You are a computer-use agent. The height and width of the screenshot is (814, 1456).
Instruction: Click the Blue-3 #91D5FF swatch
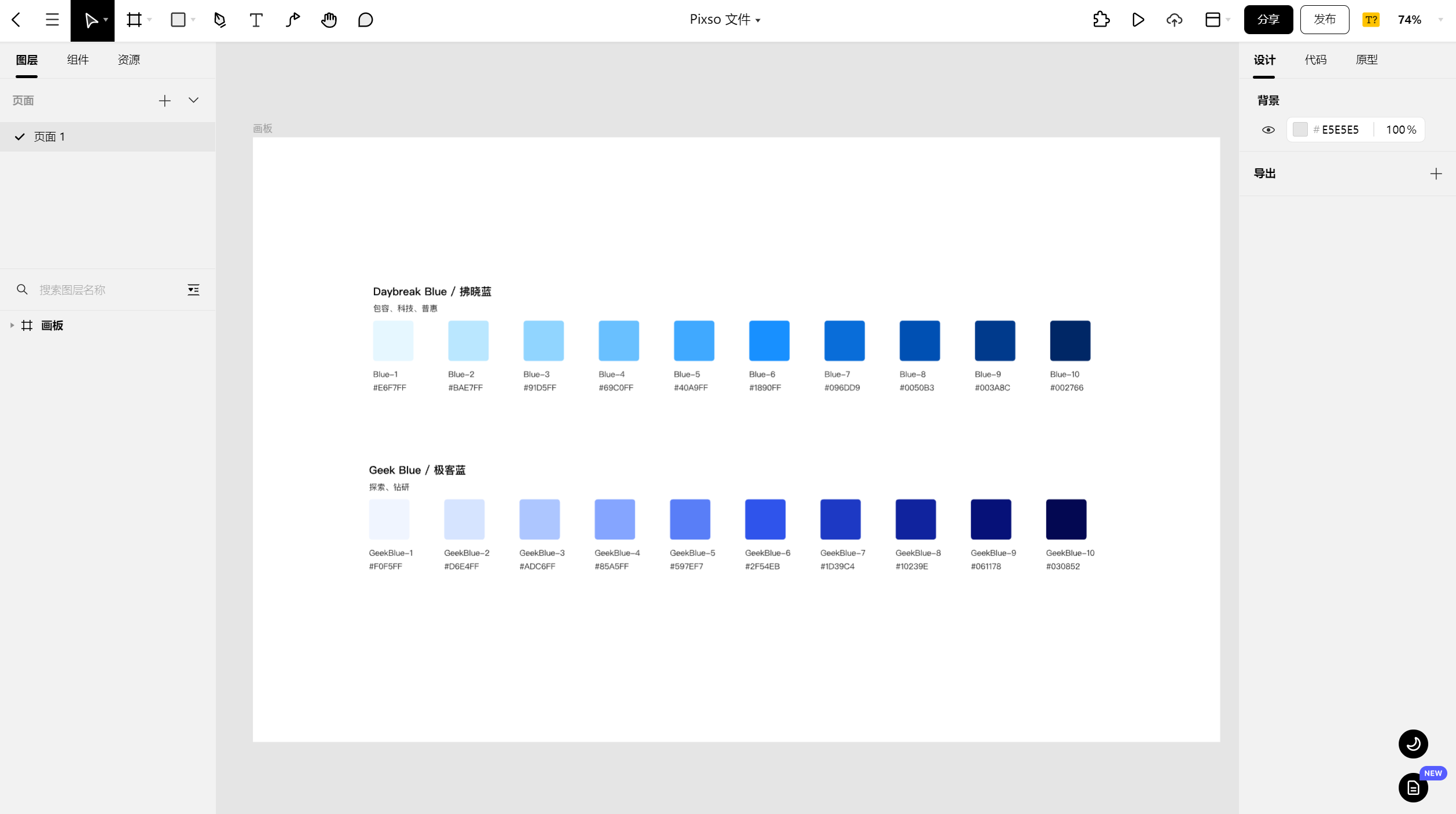tap(543, 341)
